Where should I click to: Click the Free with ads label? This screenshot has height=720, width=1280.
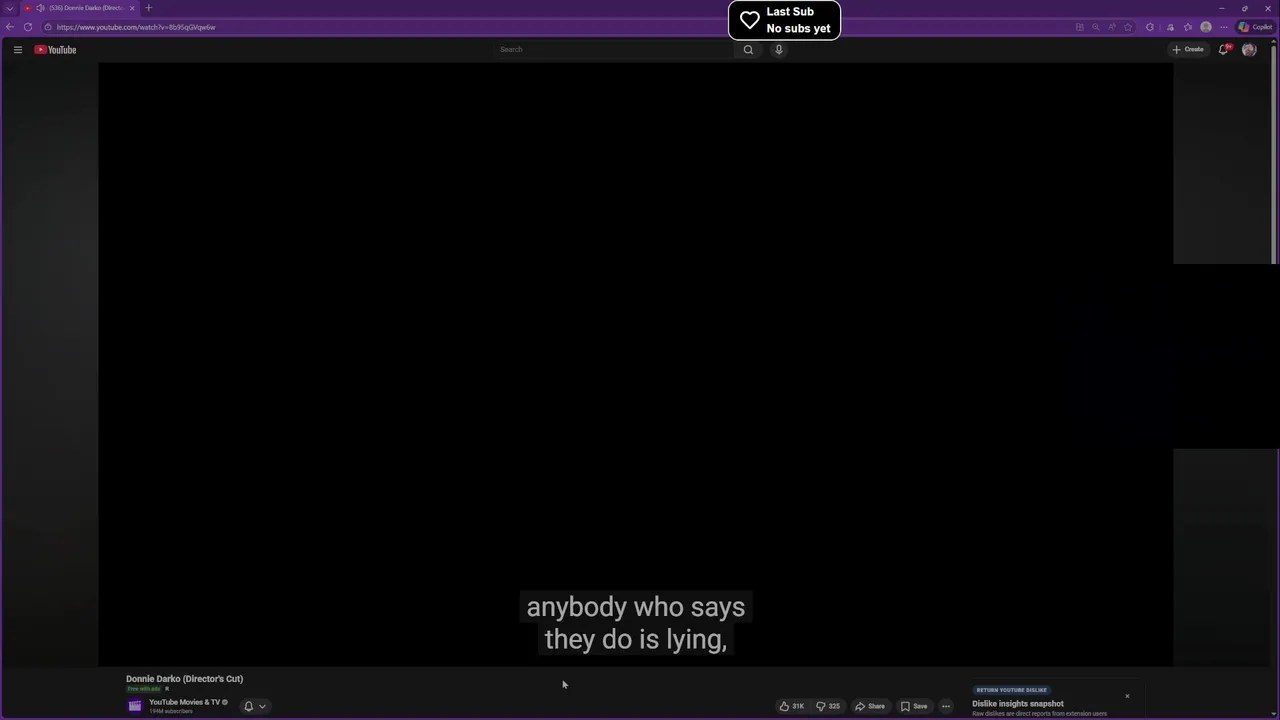coord(144,689)
